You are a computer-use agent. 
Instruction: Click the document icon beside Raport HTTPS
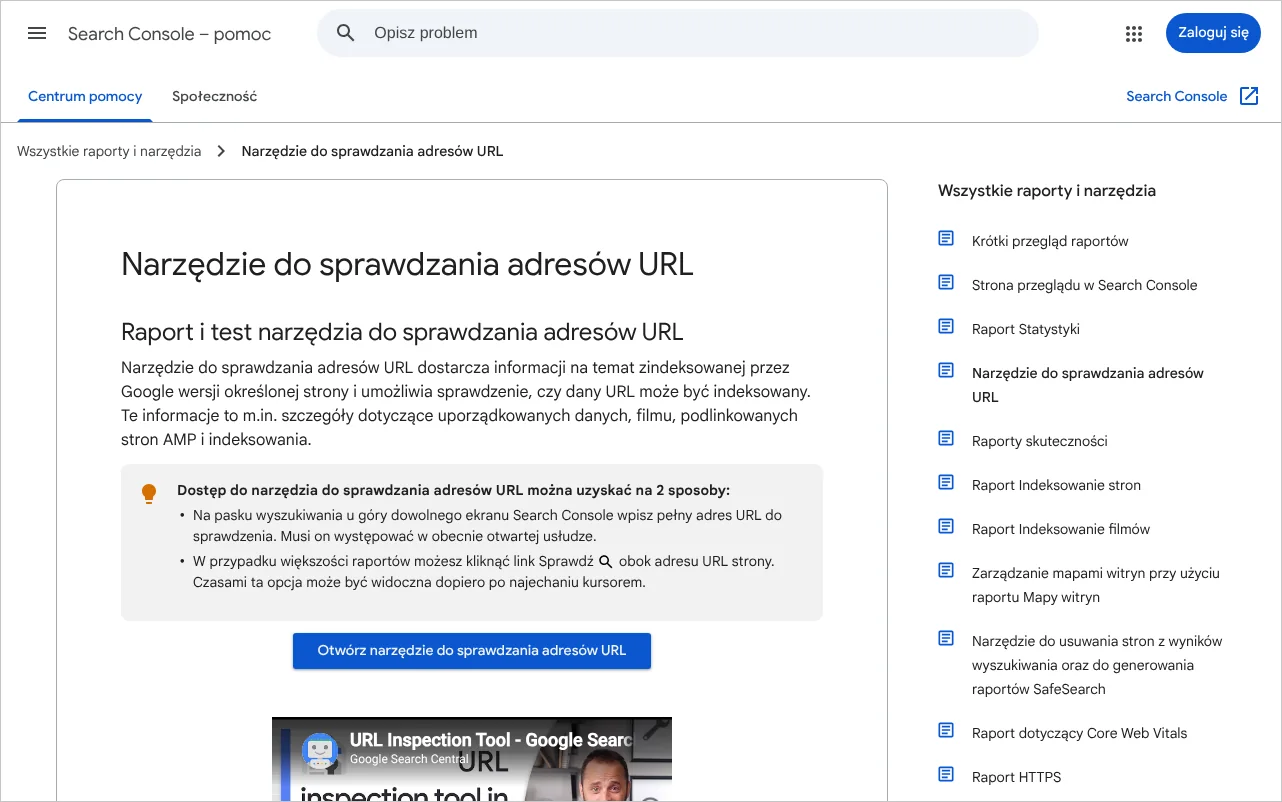[946, 774]
